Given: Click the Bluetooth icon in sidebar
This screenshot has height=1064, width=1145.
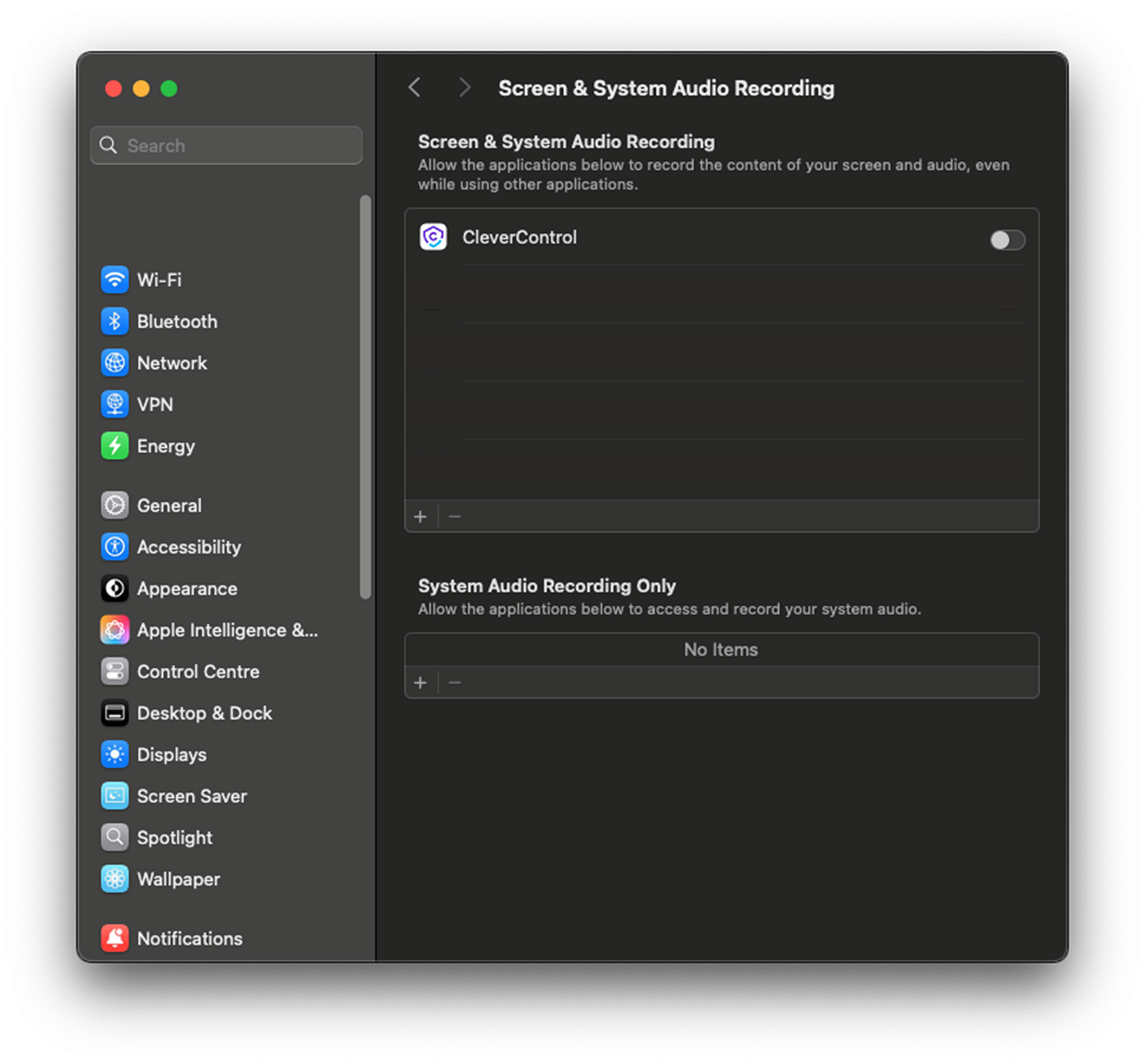Looking at the screenshot, I should [x=114, y=321].
